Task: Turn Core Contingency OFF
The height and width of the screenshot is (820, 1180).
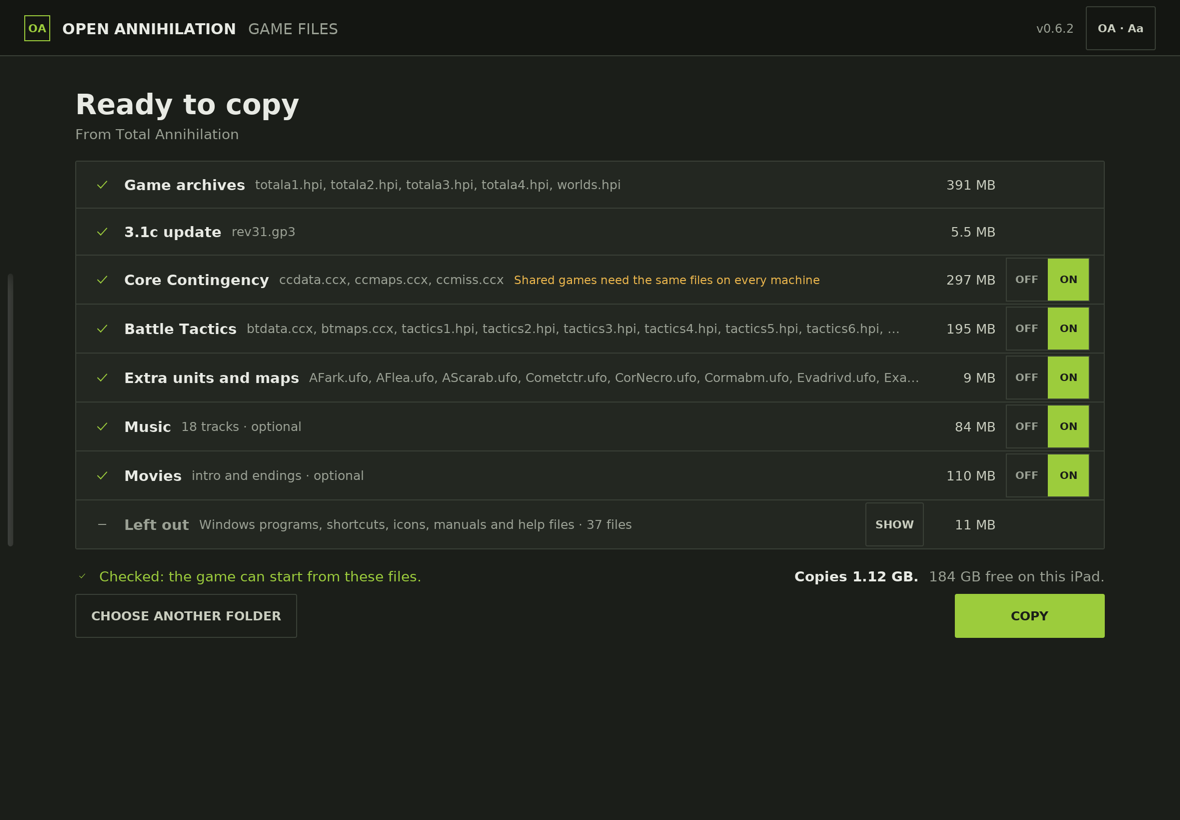Action: point(1026,280)
